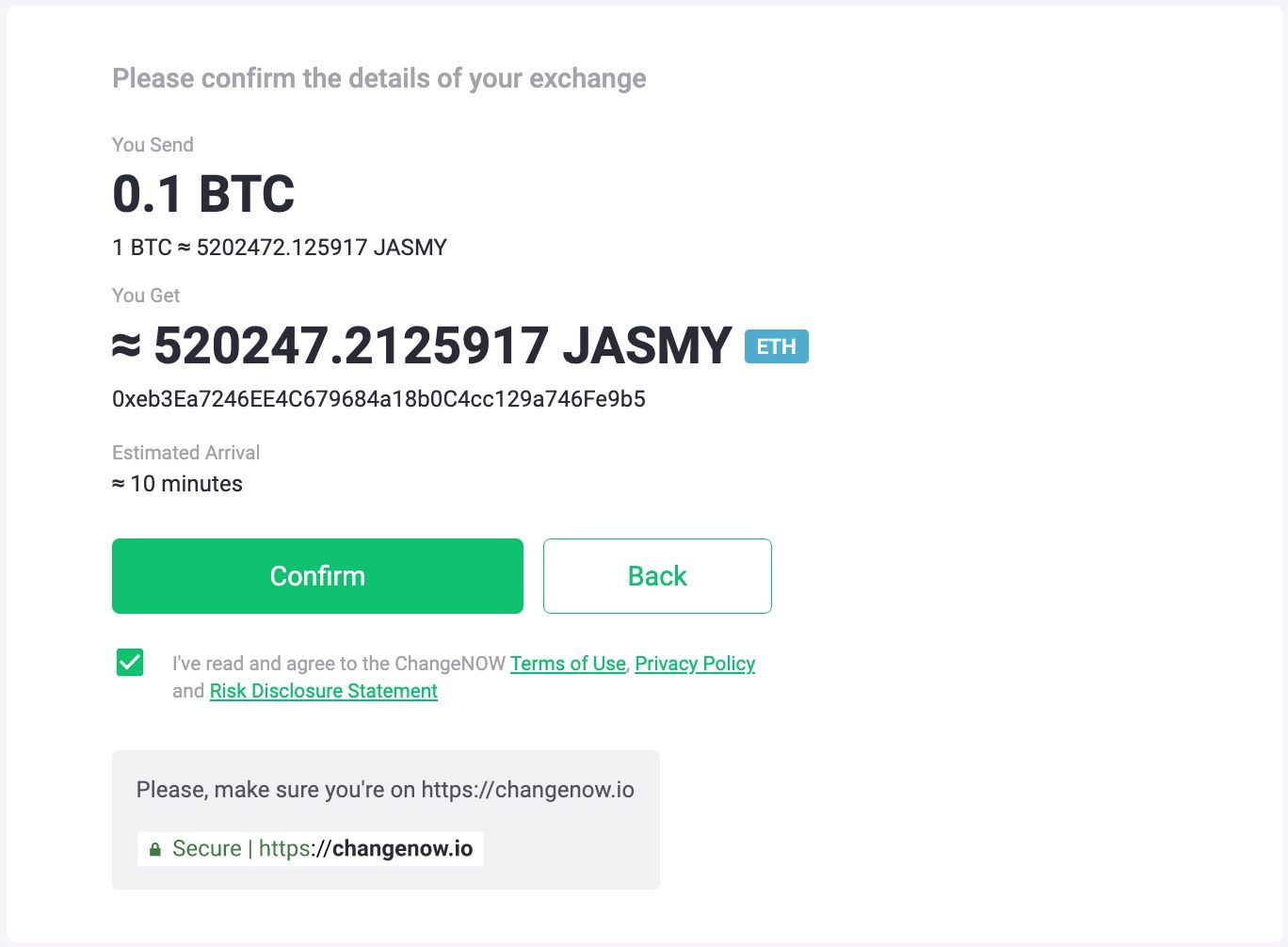Click the green padlock secure icon

155,849
